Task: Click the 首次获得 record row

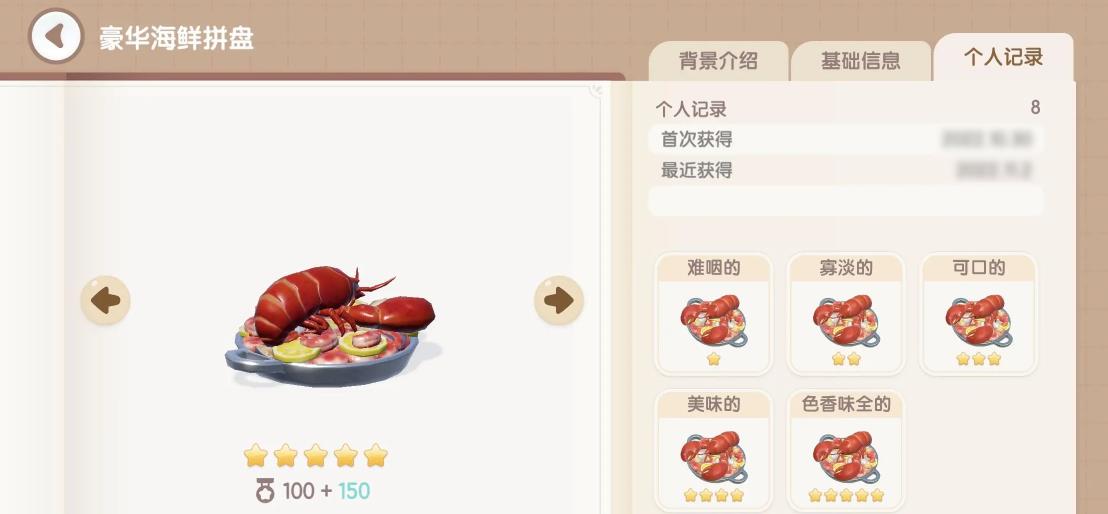Action: [846, 139]
